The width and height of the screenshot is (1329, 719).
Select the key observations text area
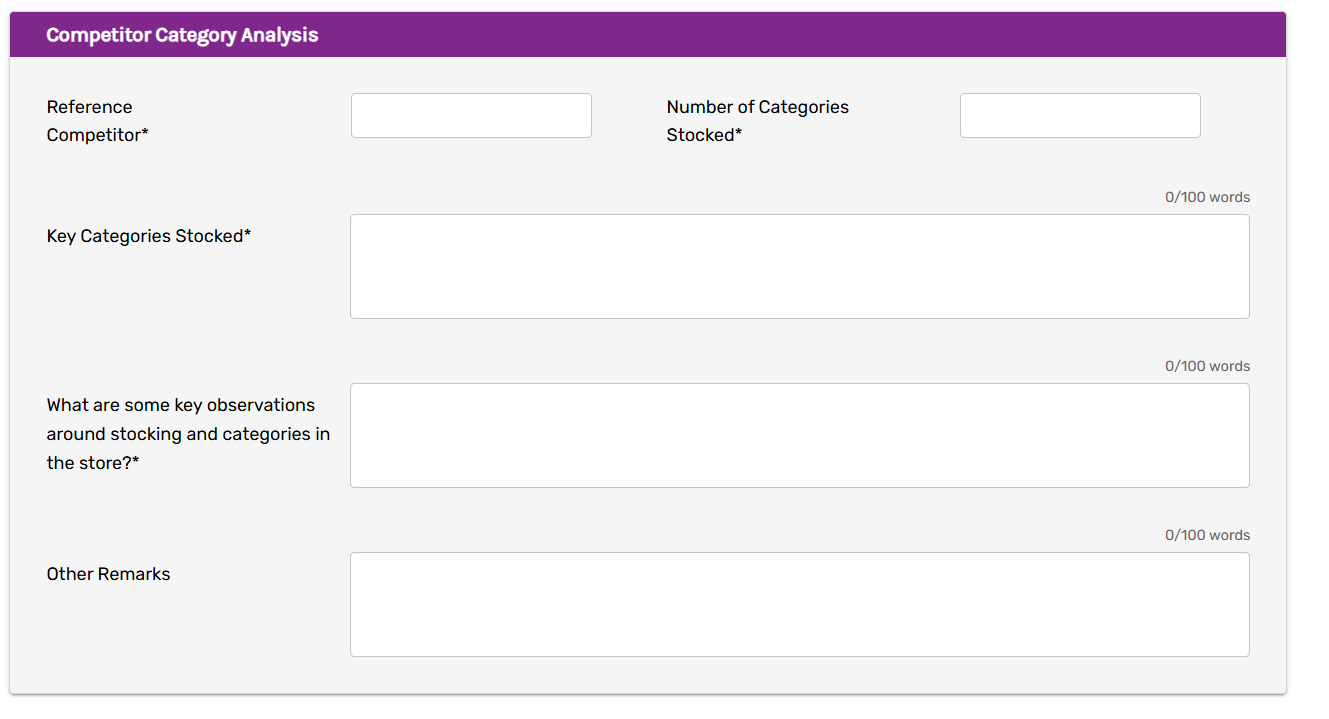tap(799, 435)
